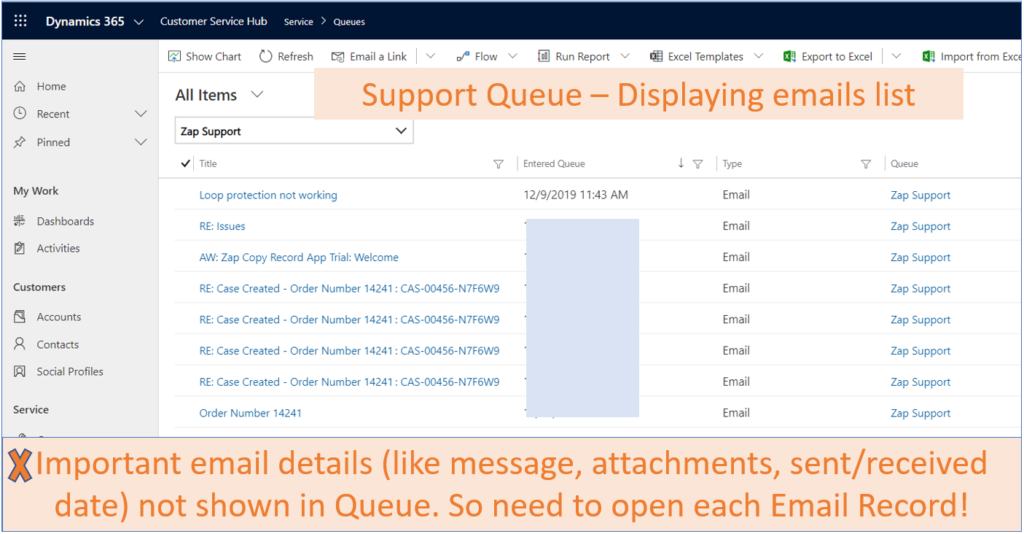Open the app launcher waffle icon
This screenshot has height=534, width=1024.
(20, 21)
